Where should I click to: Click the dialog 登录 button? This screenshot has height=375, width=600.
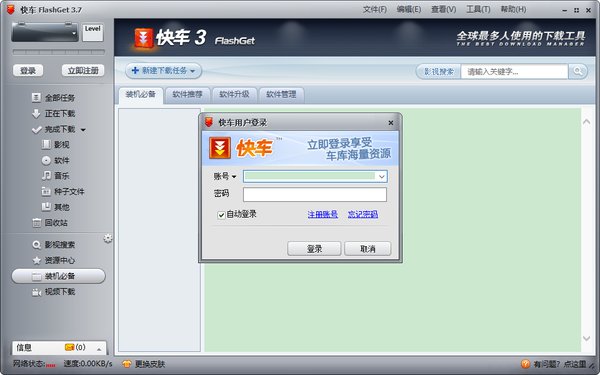pyautogui.click(x=314, y=249)
